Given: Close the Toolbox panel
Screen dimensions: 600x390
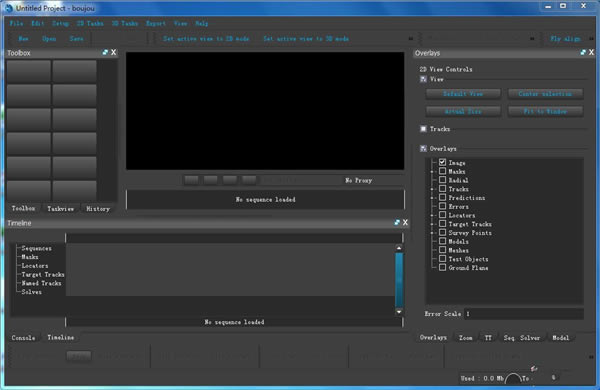Looking at the screenshot, I should pyautogui.click(x=114, y=52).
